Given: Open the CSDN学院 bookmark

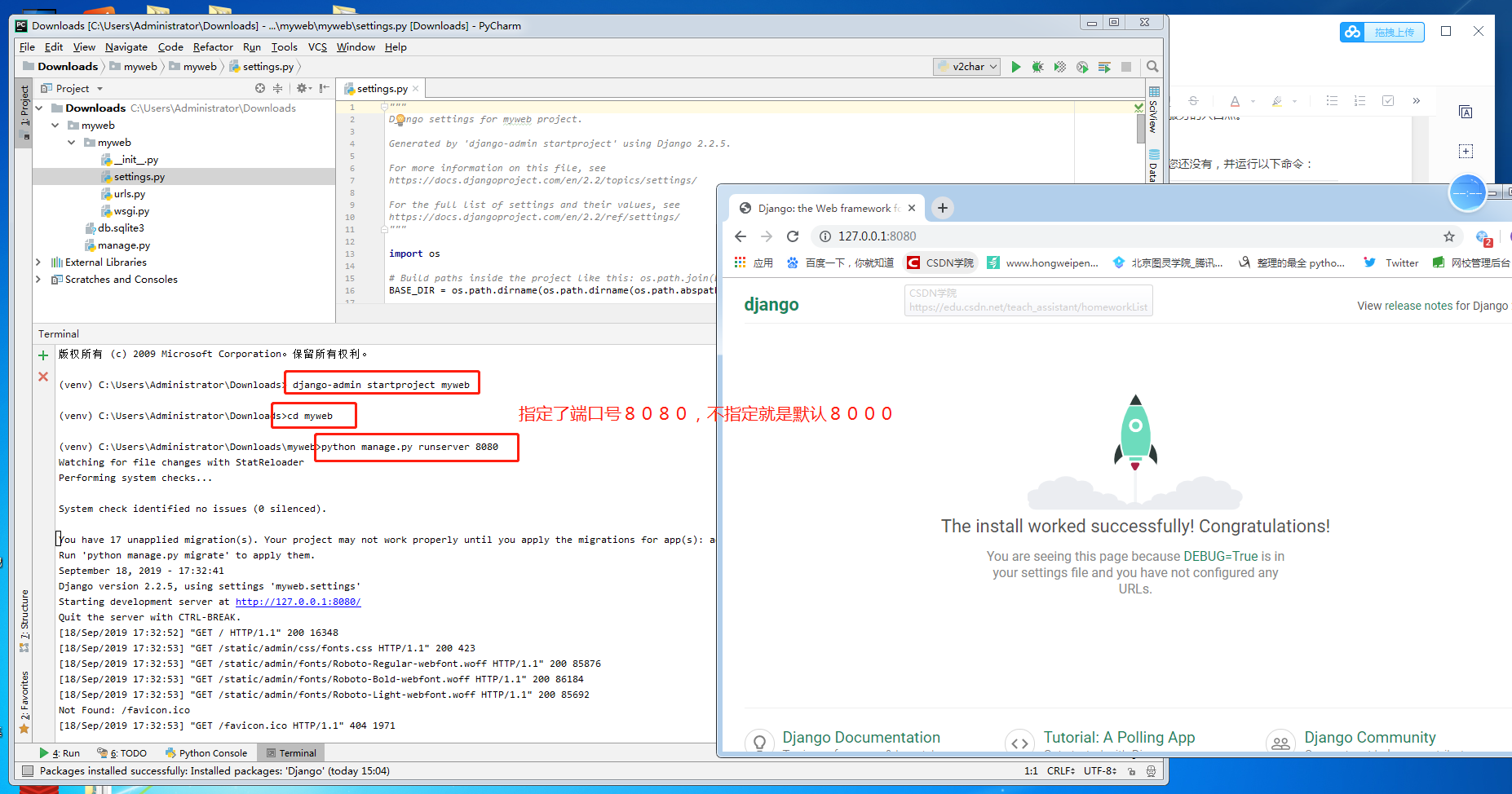Looking at the screenshot, I should pyautogui.click(x=940, y=262).
